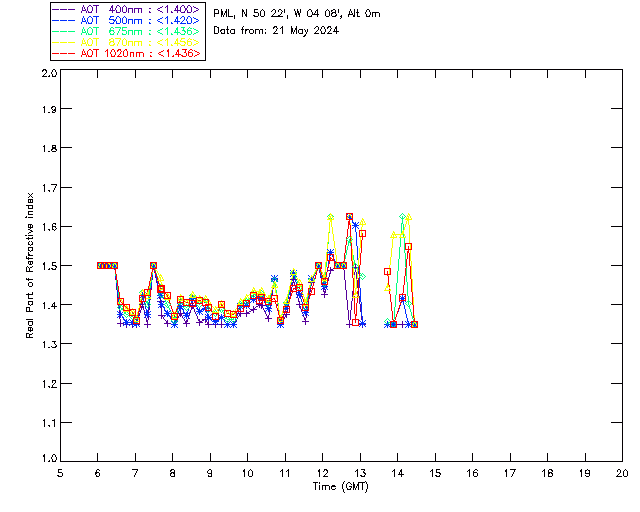Click the mean value <1.400> in legend

178,9
